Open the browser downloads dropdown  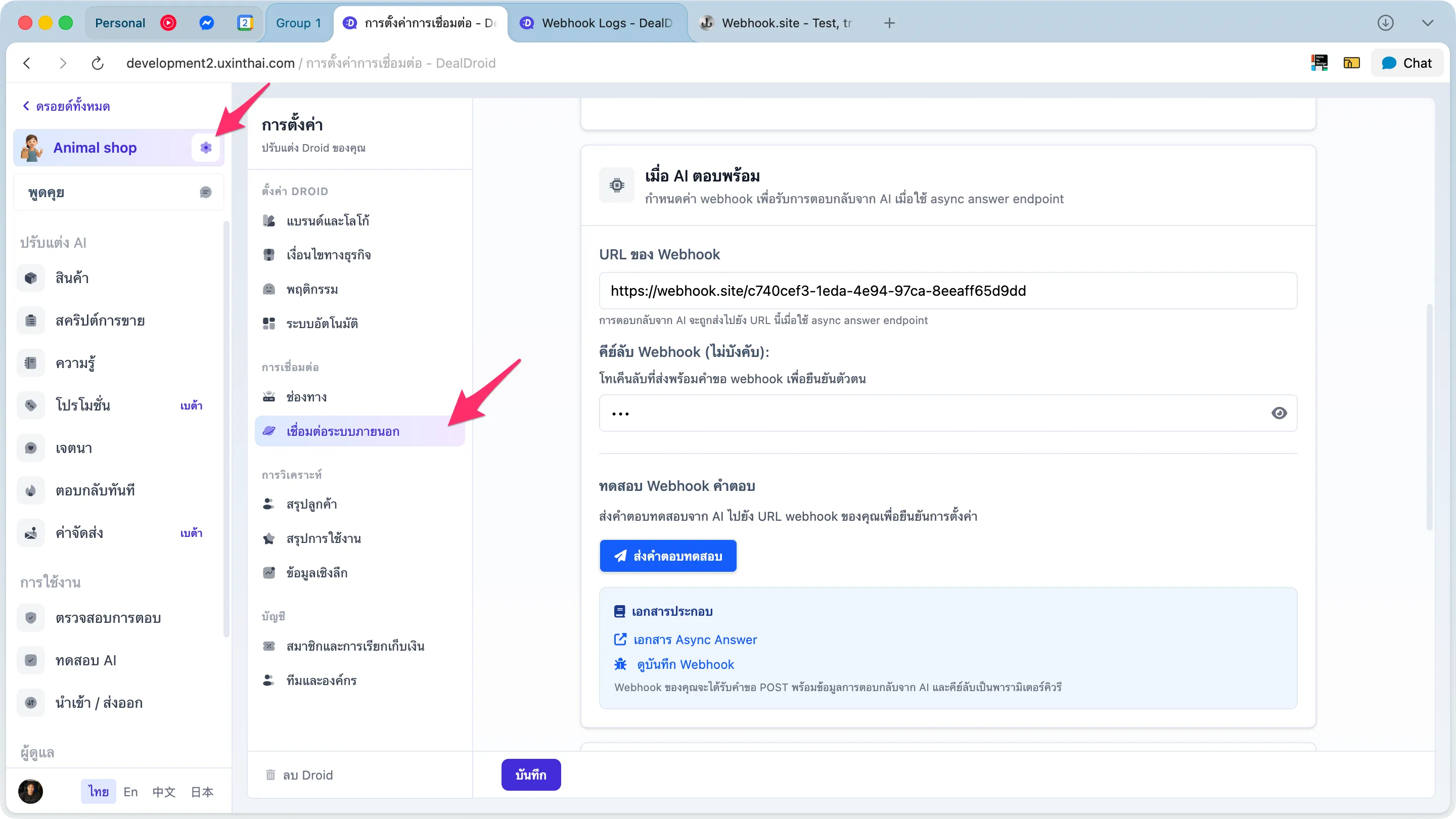click(x=1385, y=23)
